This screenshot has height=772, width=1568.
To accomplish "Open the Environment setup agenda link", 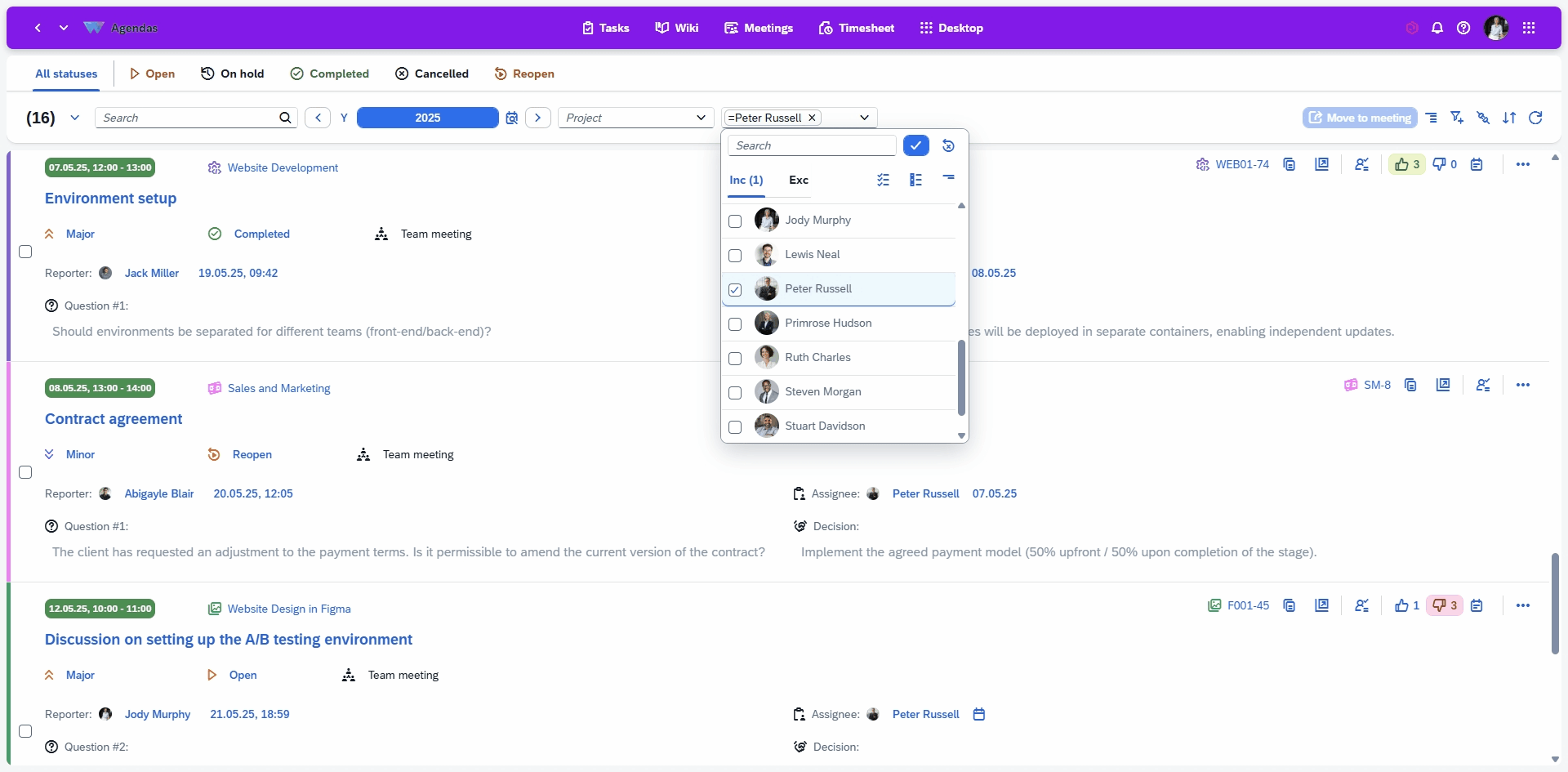I will [x=110, y=199].
